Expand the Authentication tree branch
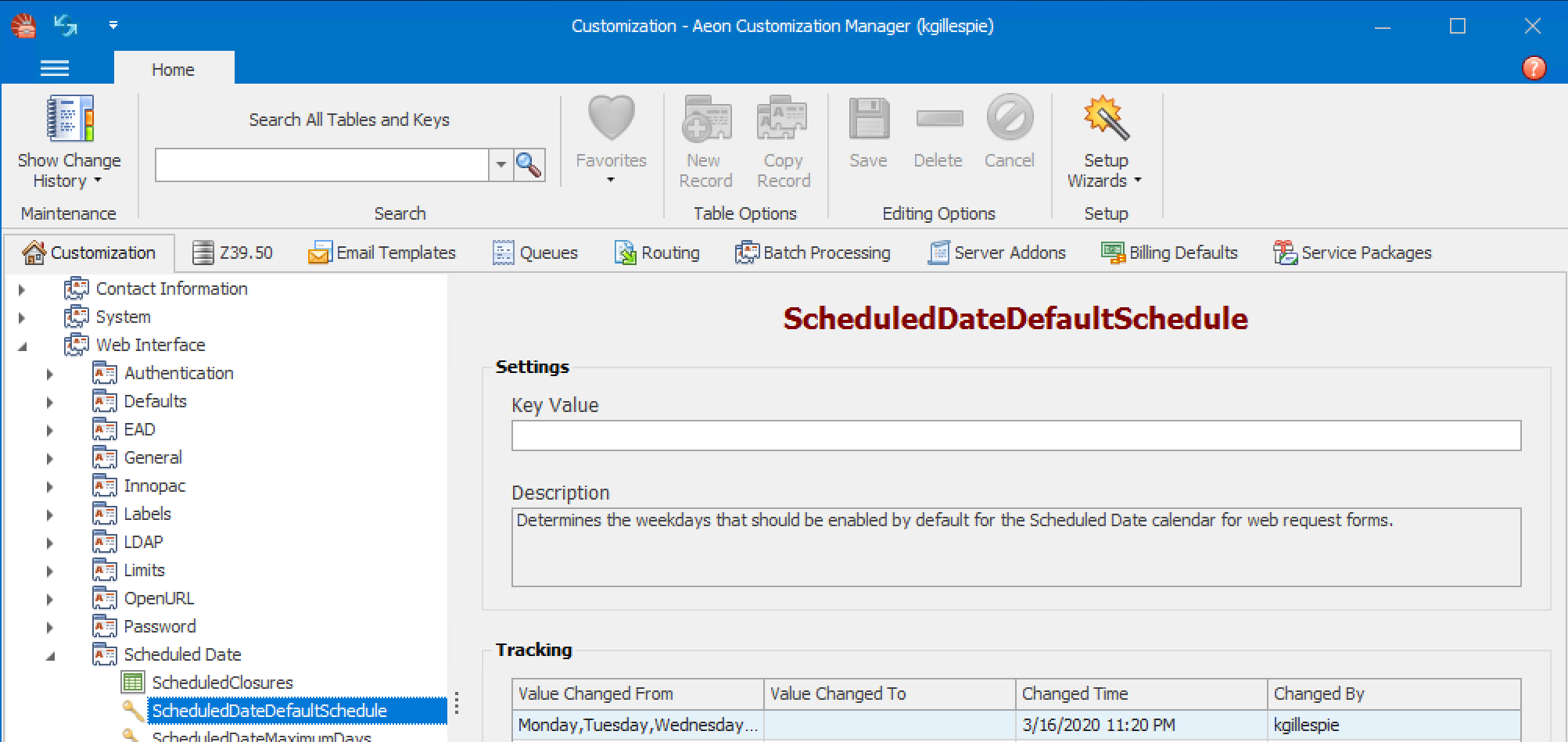This screenshot has height=742, width=1568. click(50, 373)
